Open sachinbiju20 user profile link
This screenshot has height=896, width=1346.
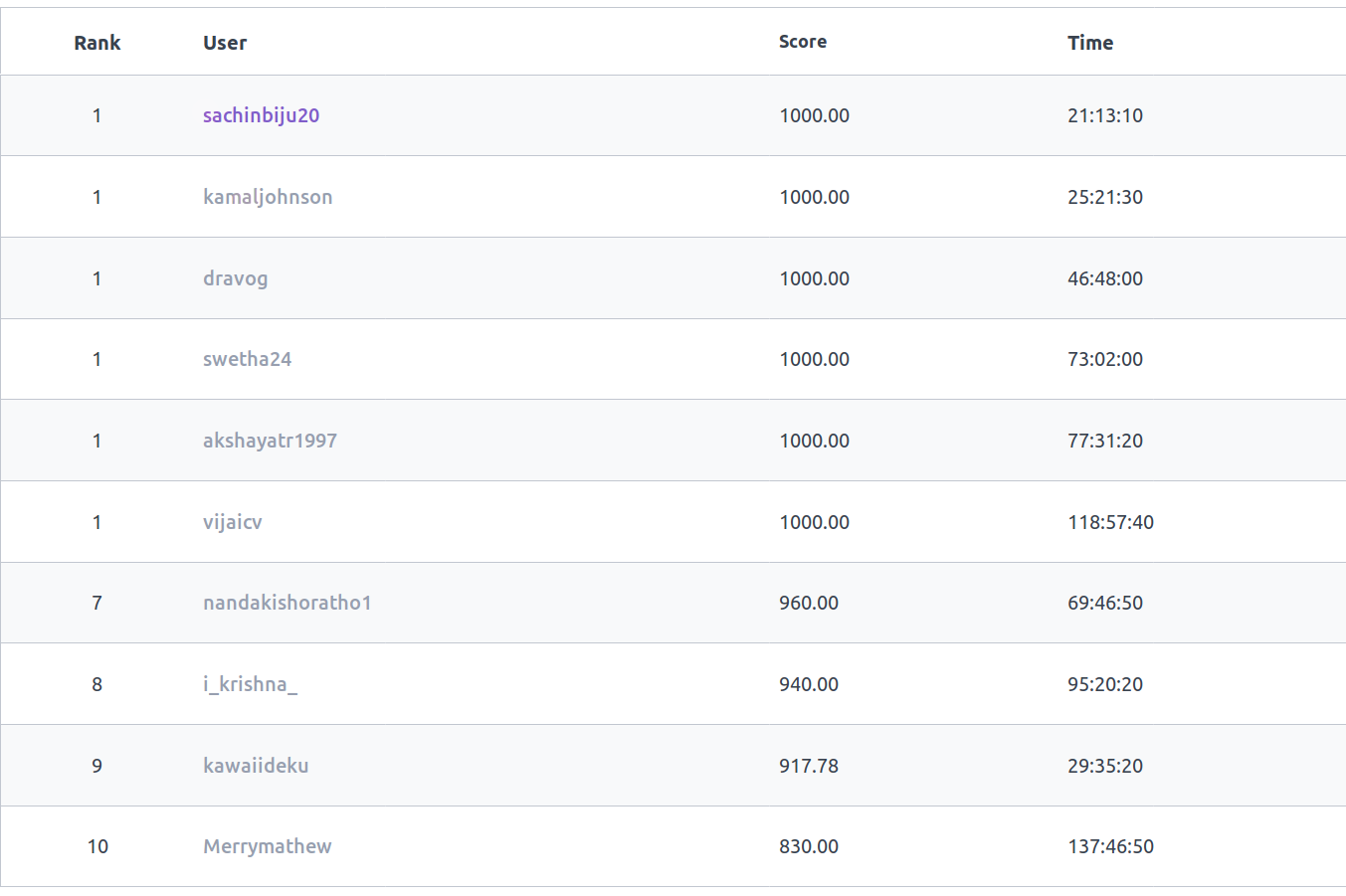(x=261, y=115)
